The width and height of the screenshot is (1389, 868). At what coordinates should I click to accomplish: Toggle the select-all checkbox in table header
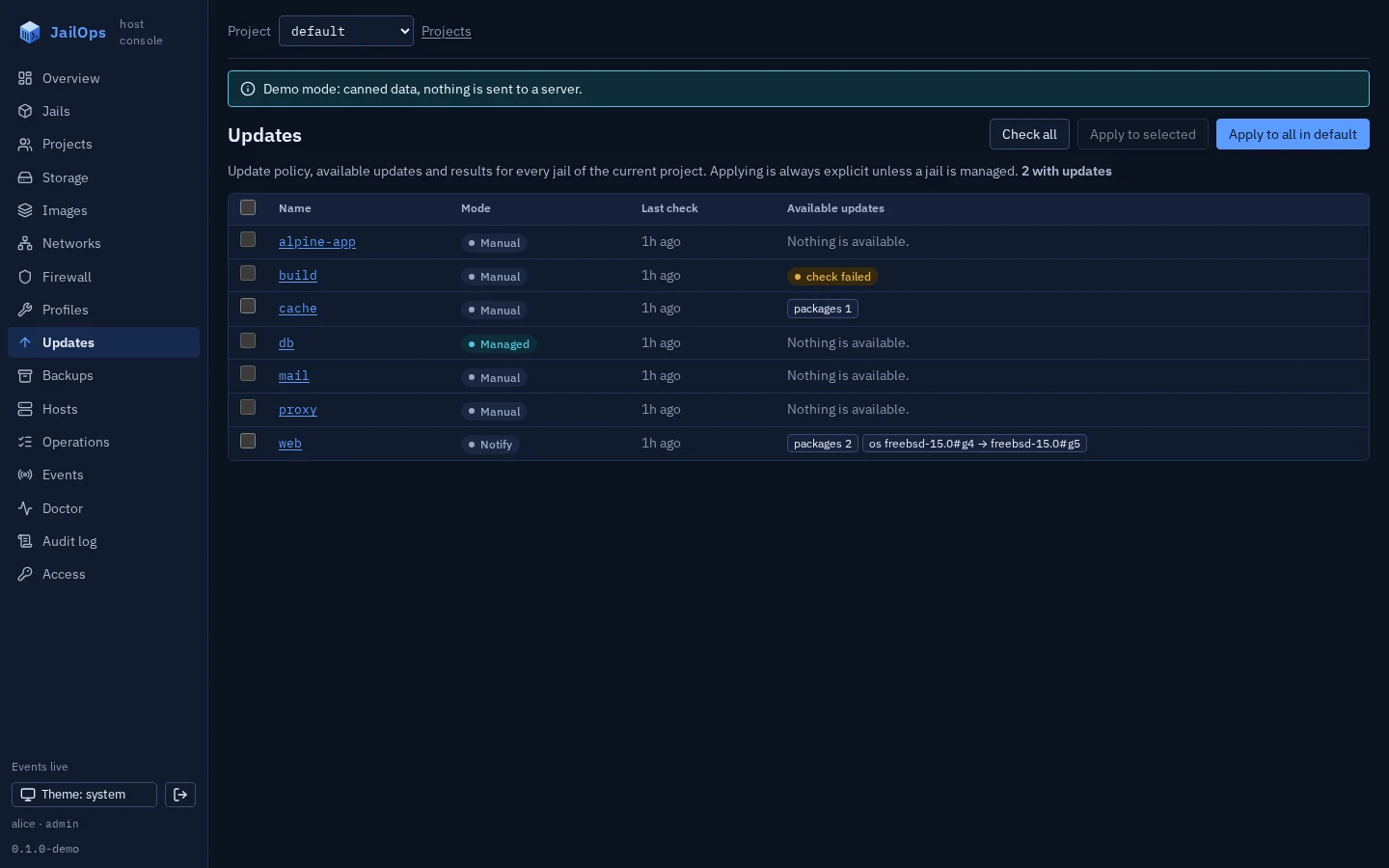coord(248,207)
